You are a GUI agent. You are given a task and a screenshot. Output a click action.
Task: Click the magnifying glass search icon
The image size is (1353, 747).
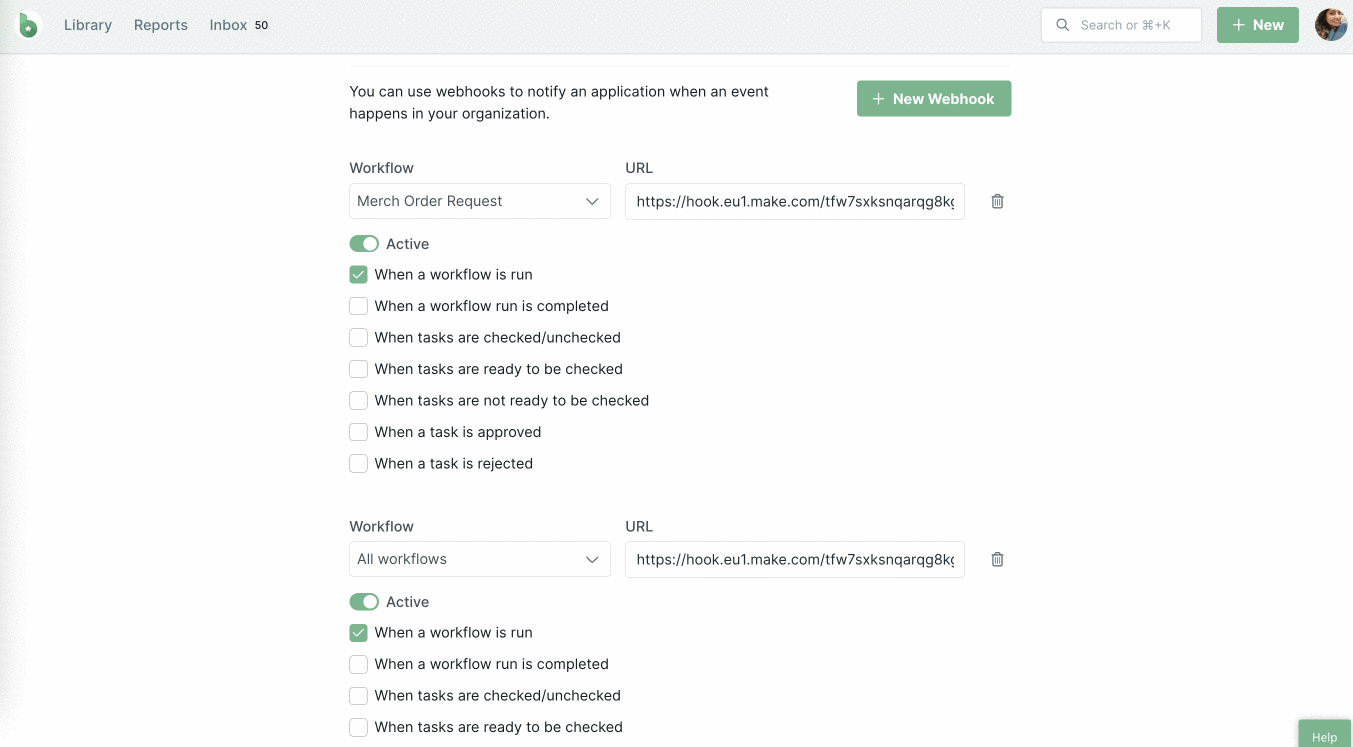point(1062,24)
